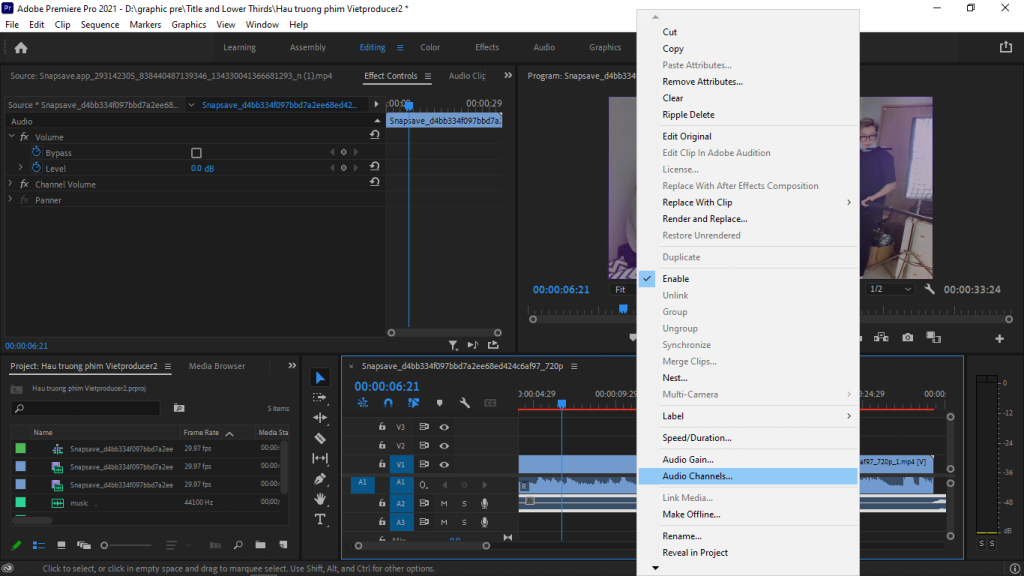1024x576 pixels.
Task: Select the Track Select Forward tool
Action: [x=320, y=397]
